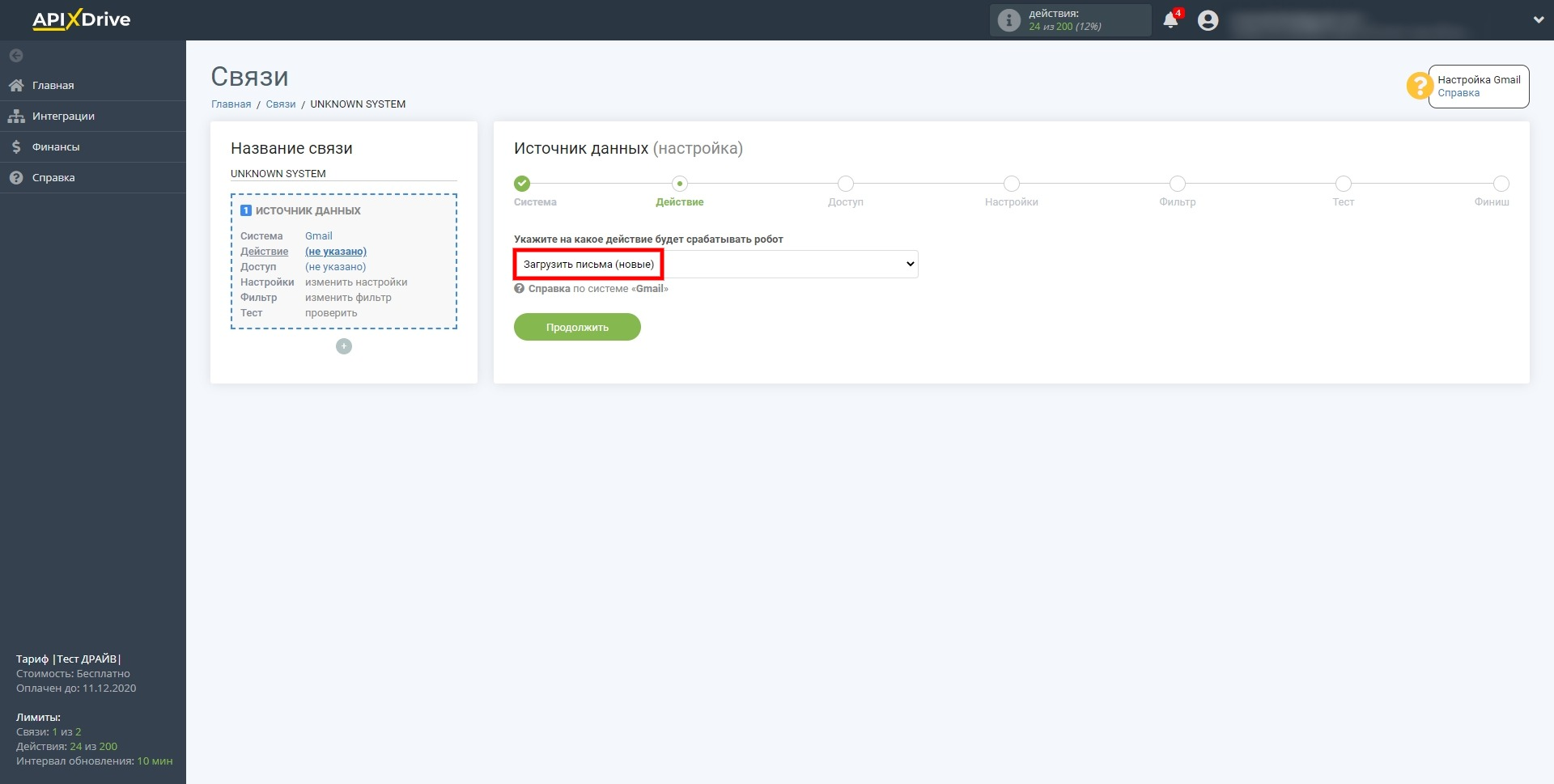Open Справка по системе Gmail link

[598, 289]
